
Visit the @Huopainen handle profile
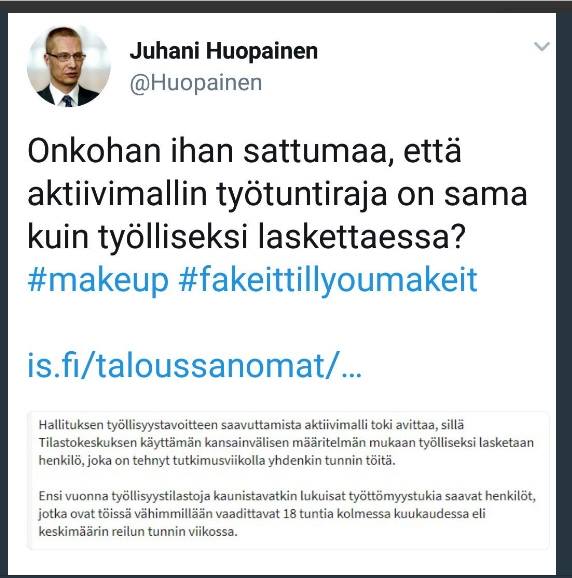(196, 83)
